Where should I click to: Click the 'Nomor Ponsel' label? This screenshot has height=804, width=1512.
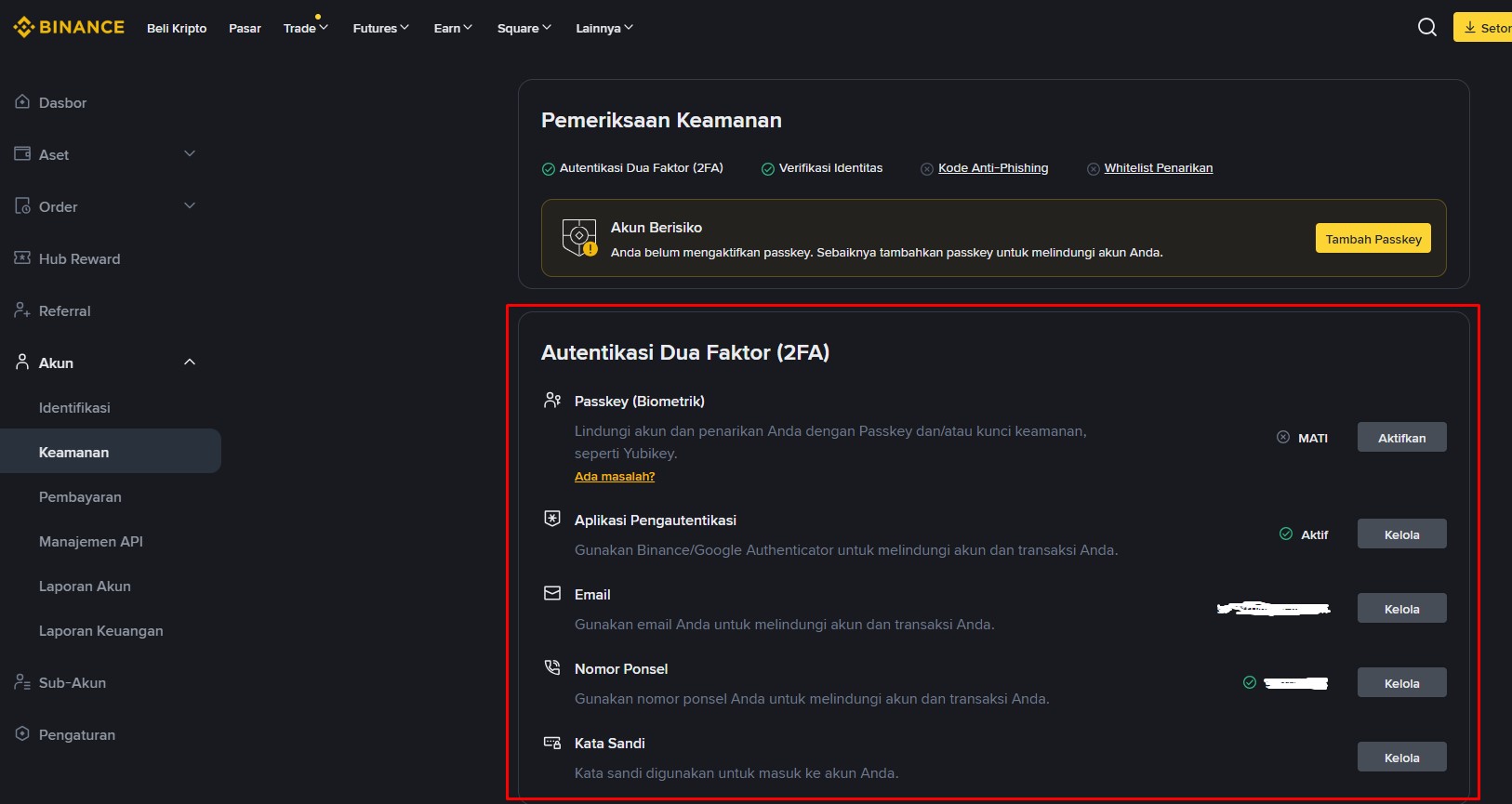[x=621, y=668]
